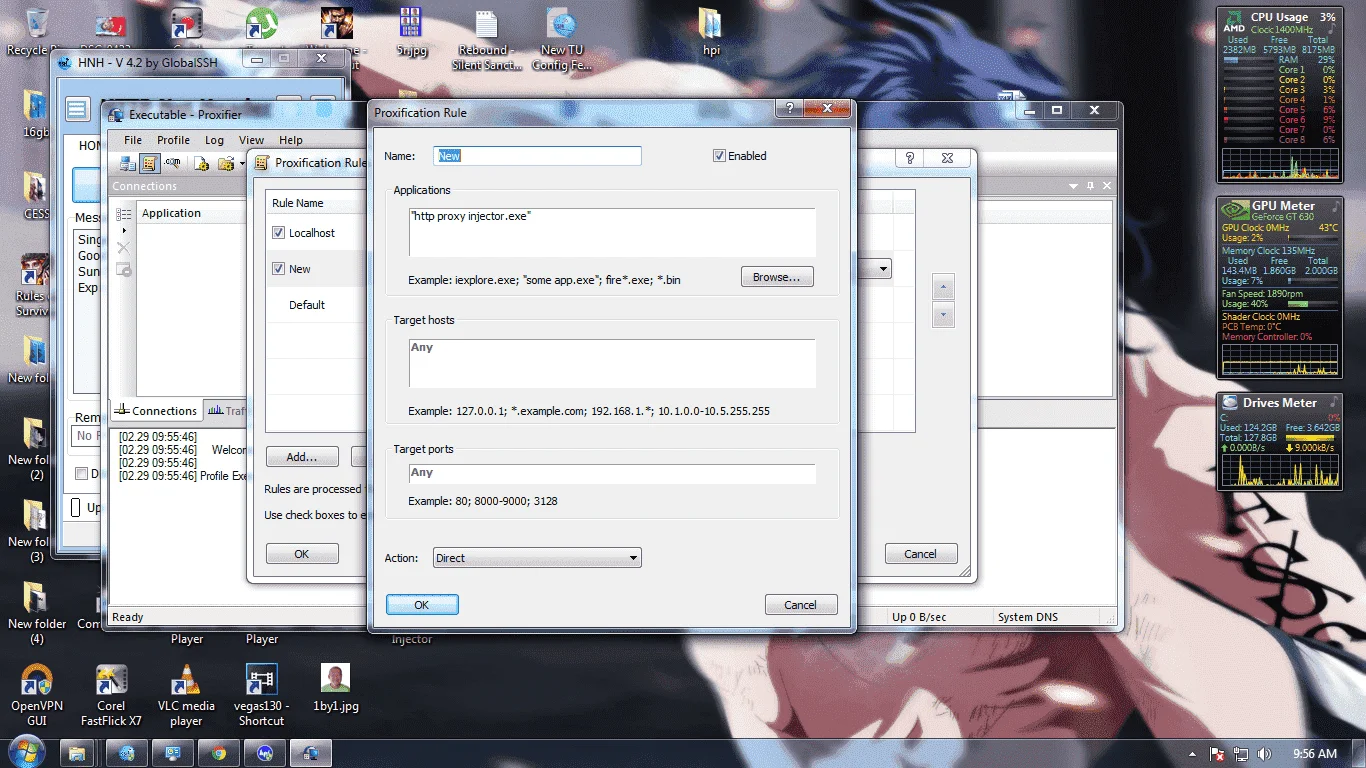Click the list view icon in Connections panel

pyautogui.click(x=124, y=214)
